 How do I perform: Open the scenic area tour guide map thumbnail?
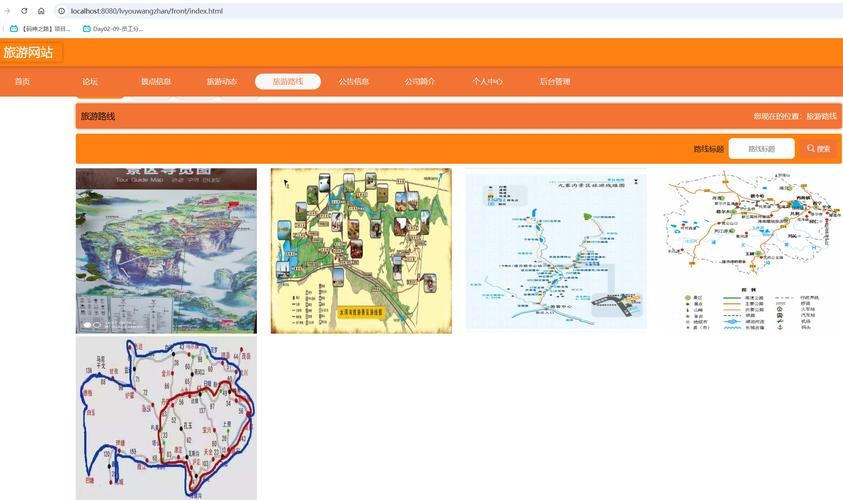[x=166, y=250]
